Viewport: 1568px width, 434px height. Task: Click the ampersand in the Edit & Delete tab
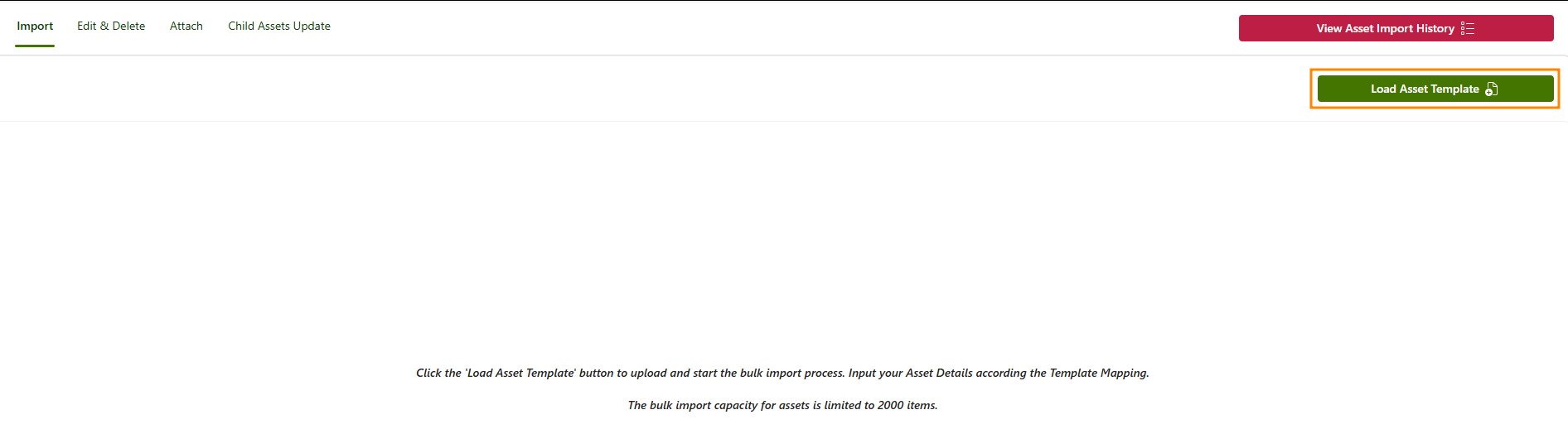pyautogui.click(x=104, y=27)
